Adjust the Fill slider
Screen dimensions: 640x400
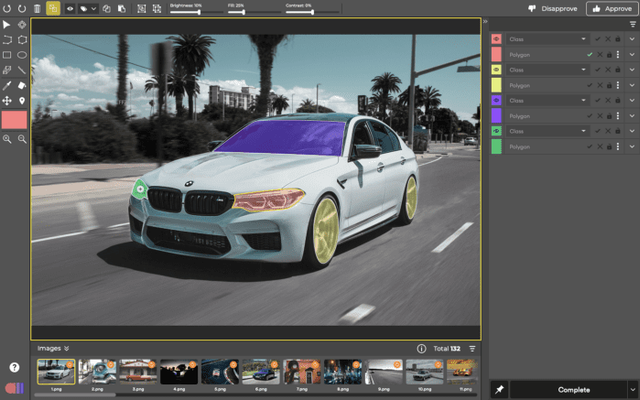[254, 12]
